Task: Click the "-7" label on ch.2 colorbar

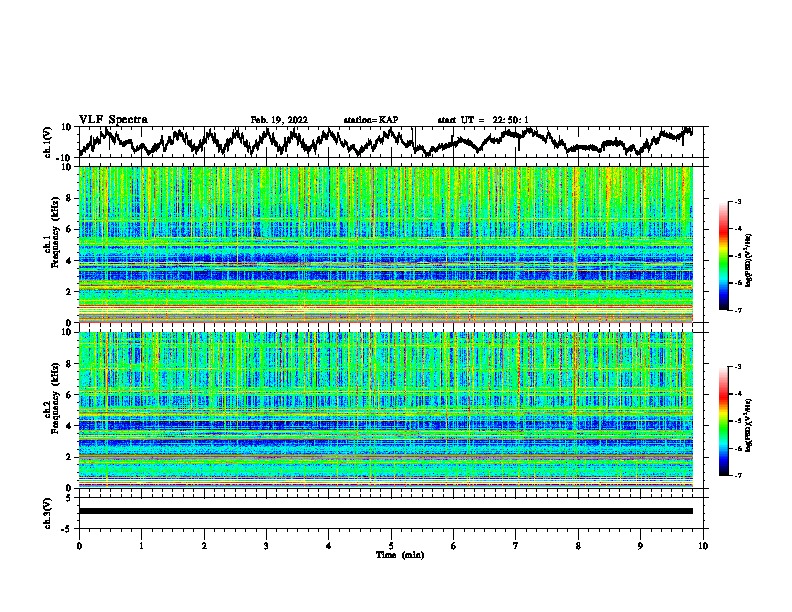Action: click(x=738, y=476)
